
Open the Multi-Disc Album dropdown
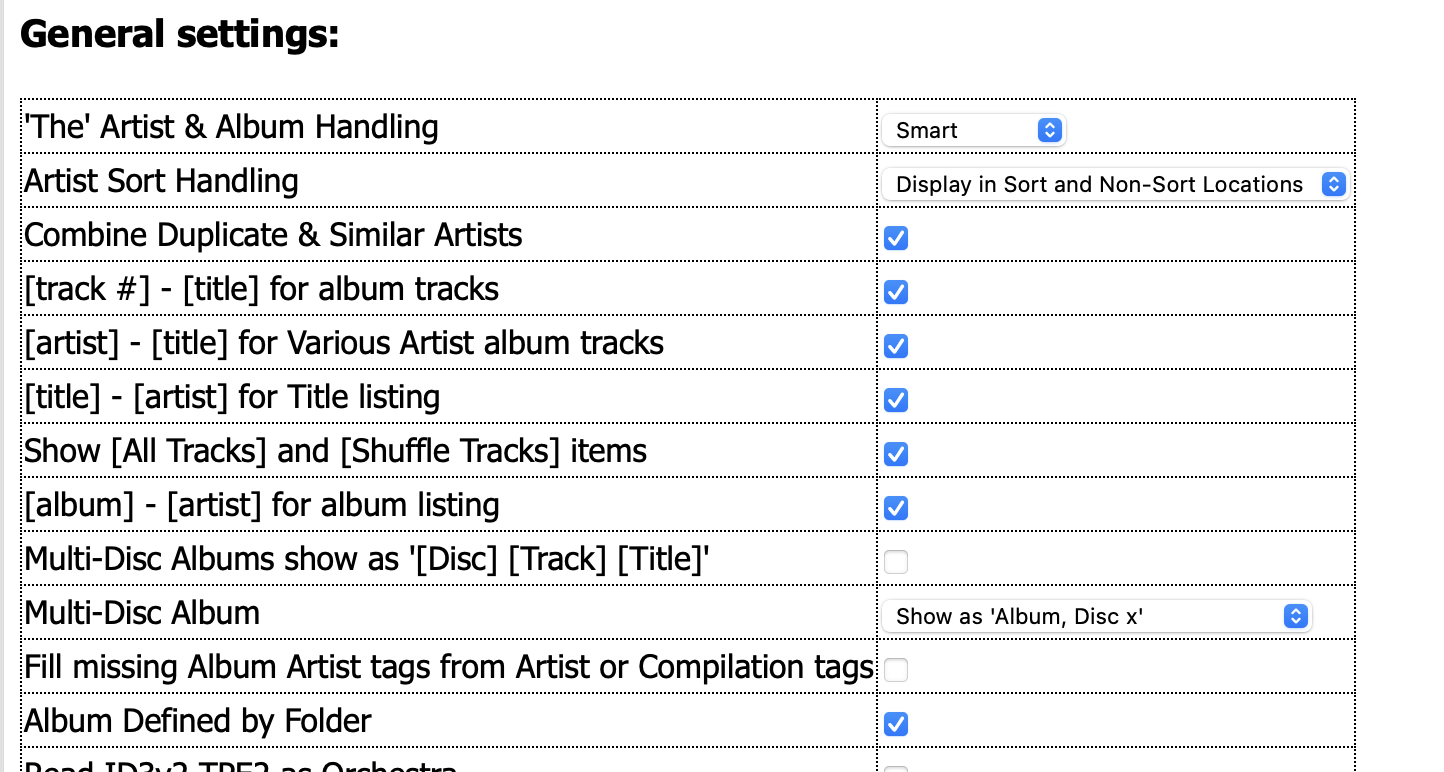(x=1095, y=616)
